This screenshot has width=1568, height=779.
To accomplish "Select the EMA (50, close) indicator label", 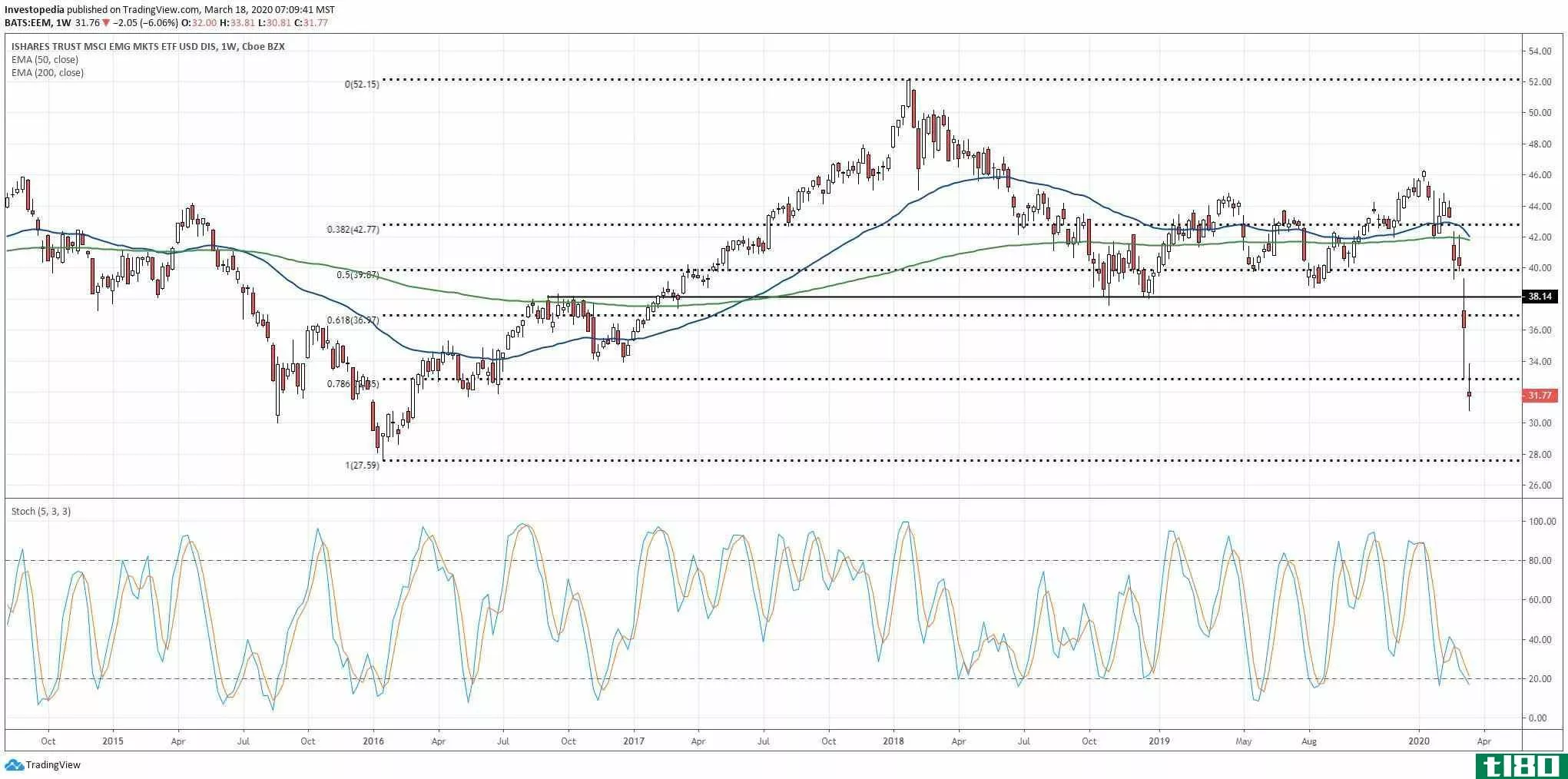I will 45,60.
